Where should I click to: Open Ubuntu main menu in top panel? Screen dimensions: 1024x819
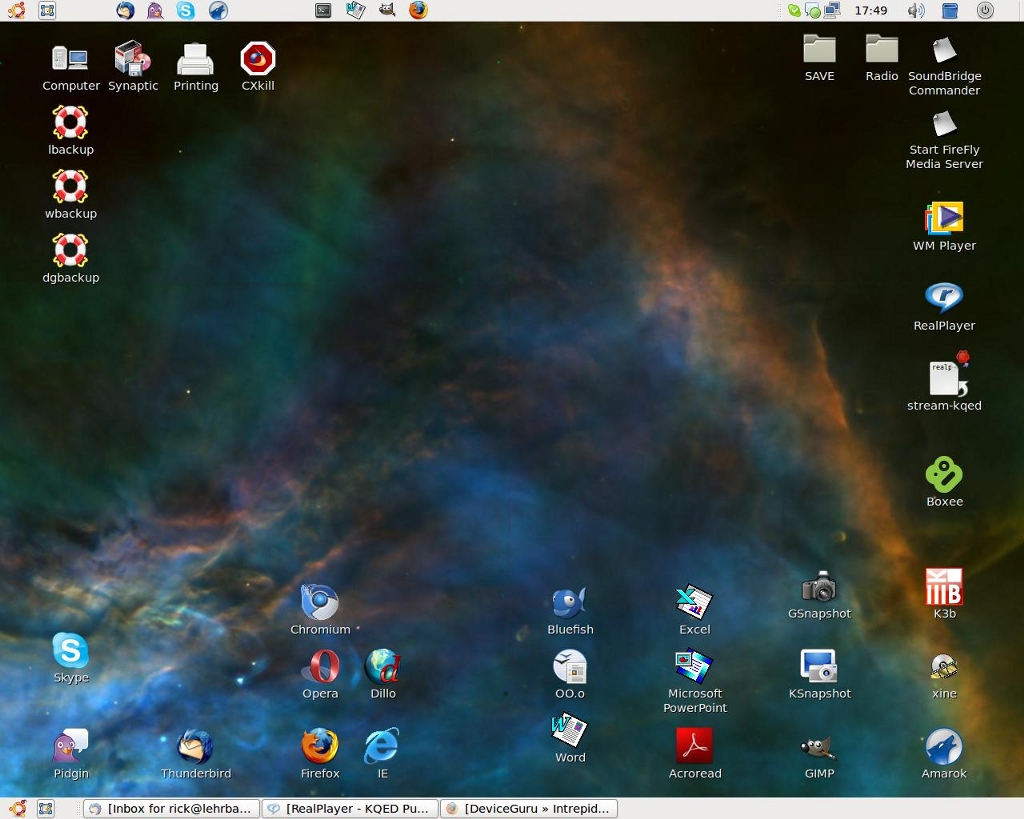(17, 10)
